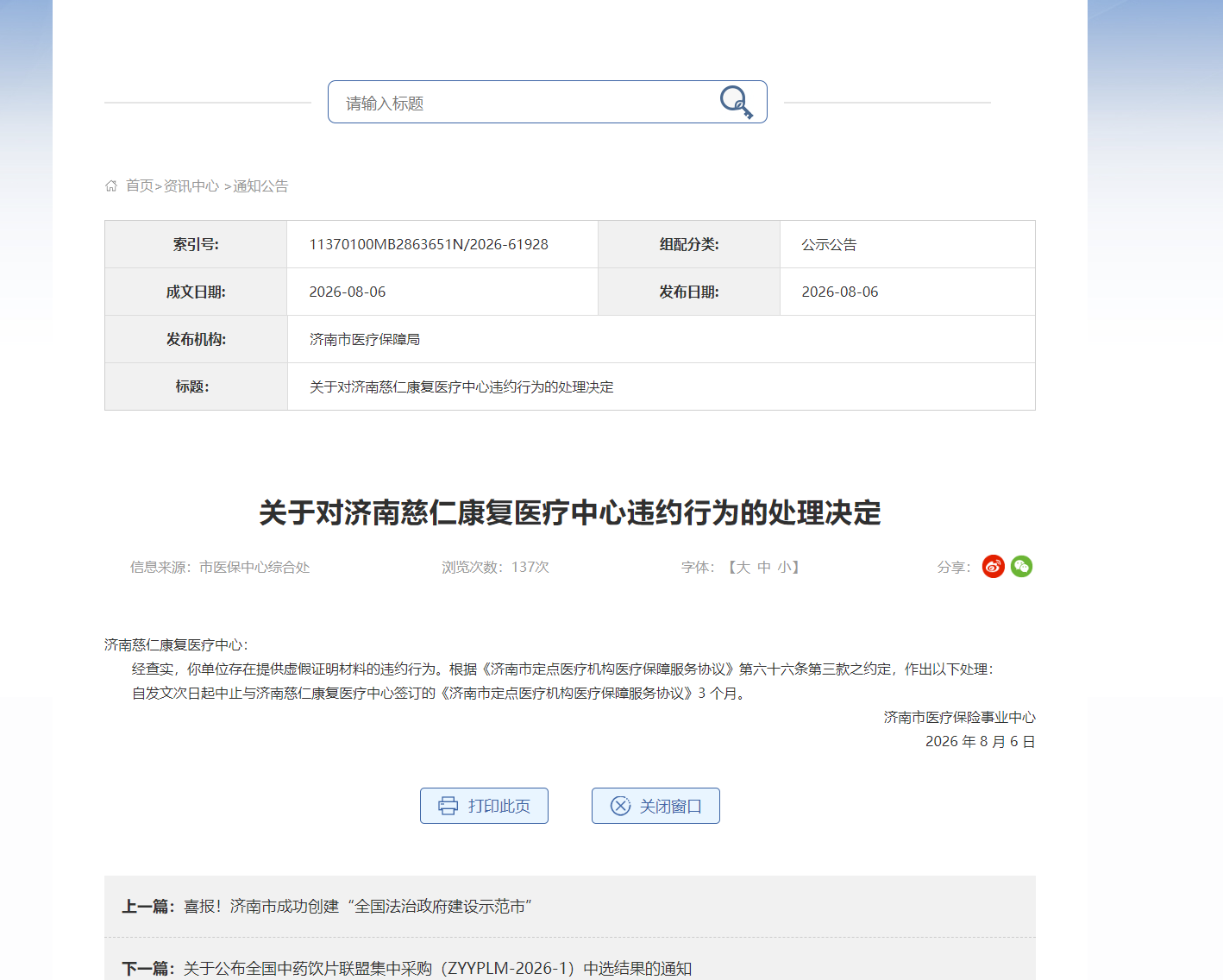Image resolution: width=1223 pixels, height=980 pixels.
Task: Click the 请输入标题 search field
Action: point(548,102)
